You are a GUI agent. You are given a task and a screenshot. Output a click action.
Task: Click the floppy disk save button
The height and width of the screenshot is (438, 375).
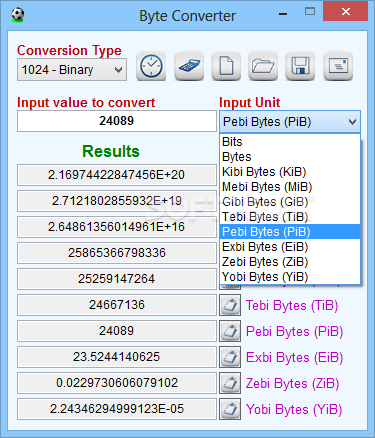(300, 66)
